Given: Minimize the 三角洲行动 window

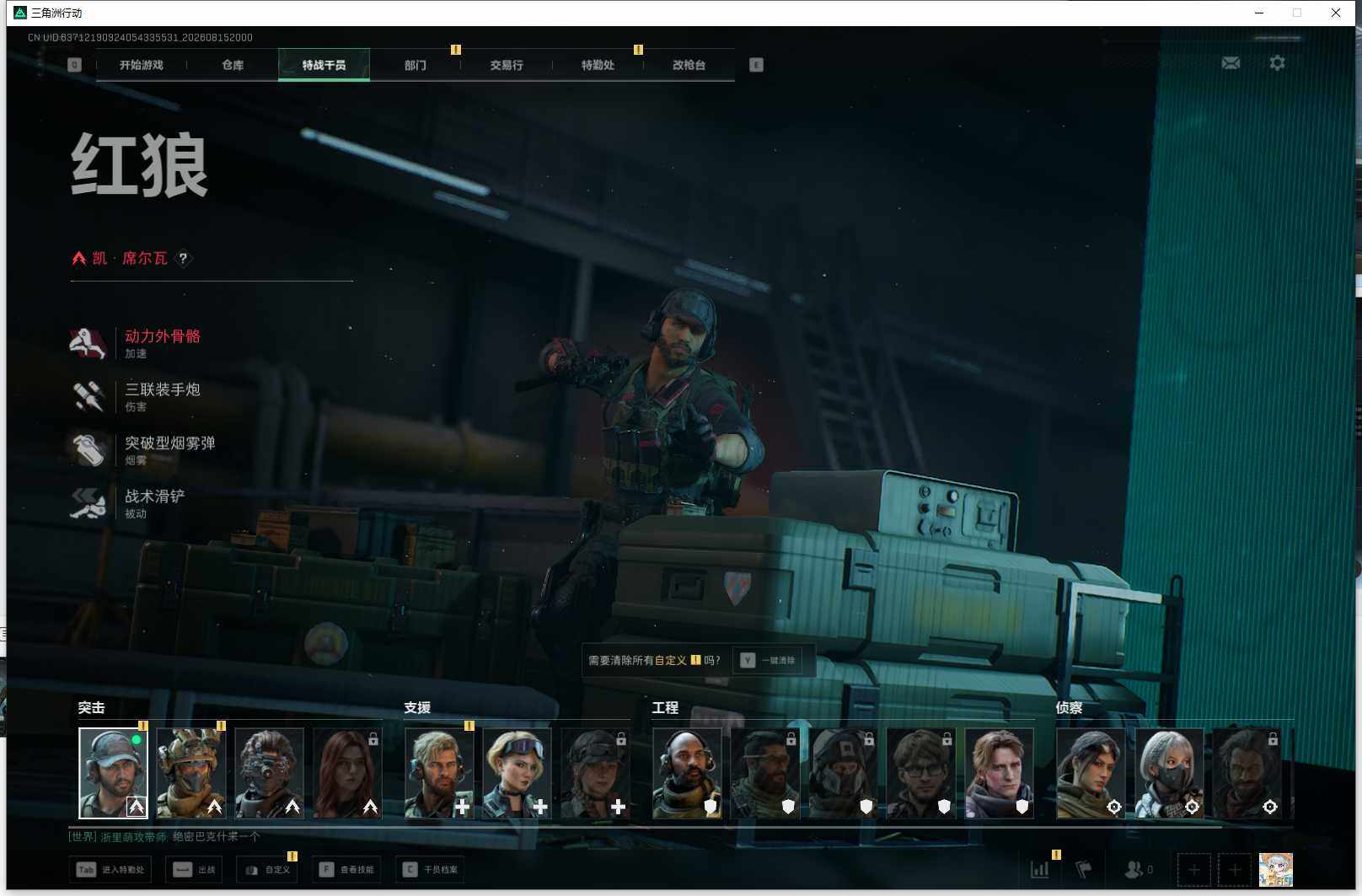Looking at the screenshot, I should point(1259,13).
